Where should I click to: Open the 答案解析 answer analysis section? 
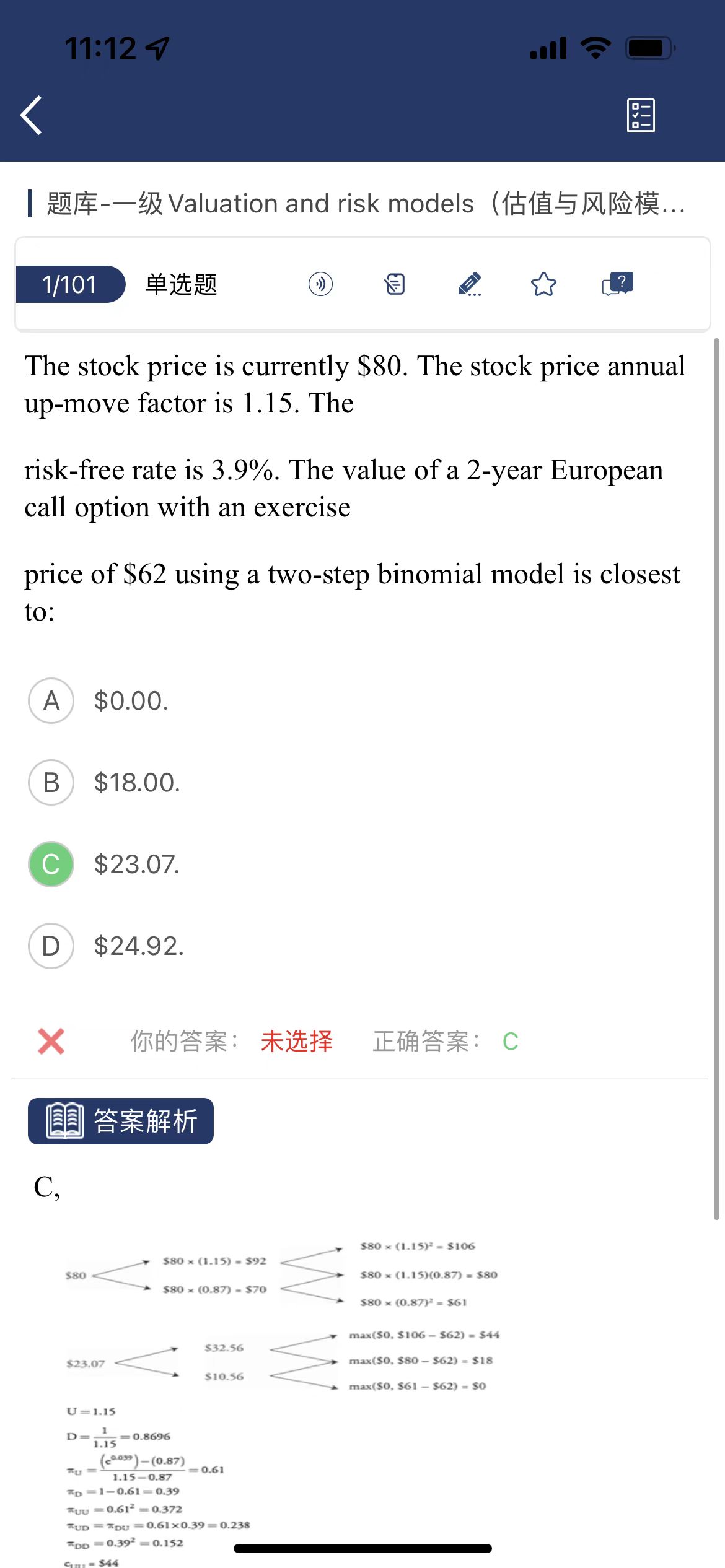tap(145, 1121)
